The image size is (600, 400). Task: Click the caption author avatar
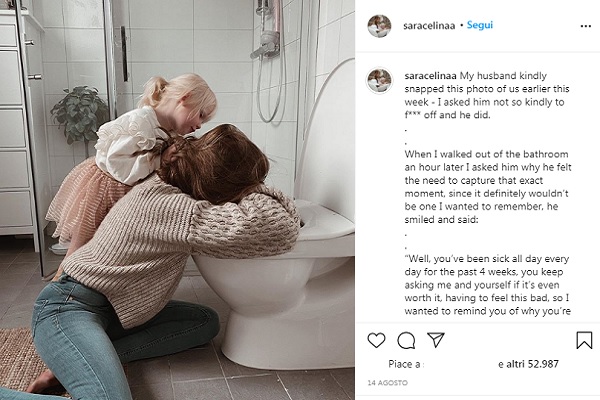379,80
